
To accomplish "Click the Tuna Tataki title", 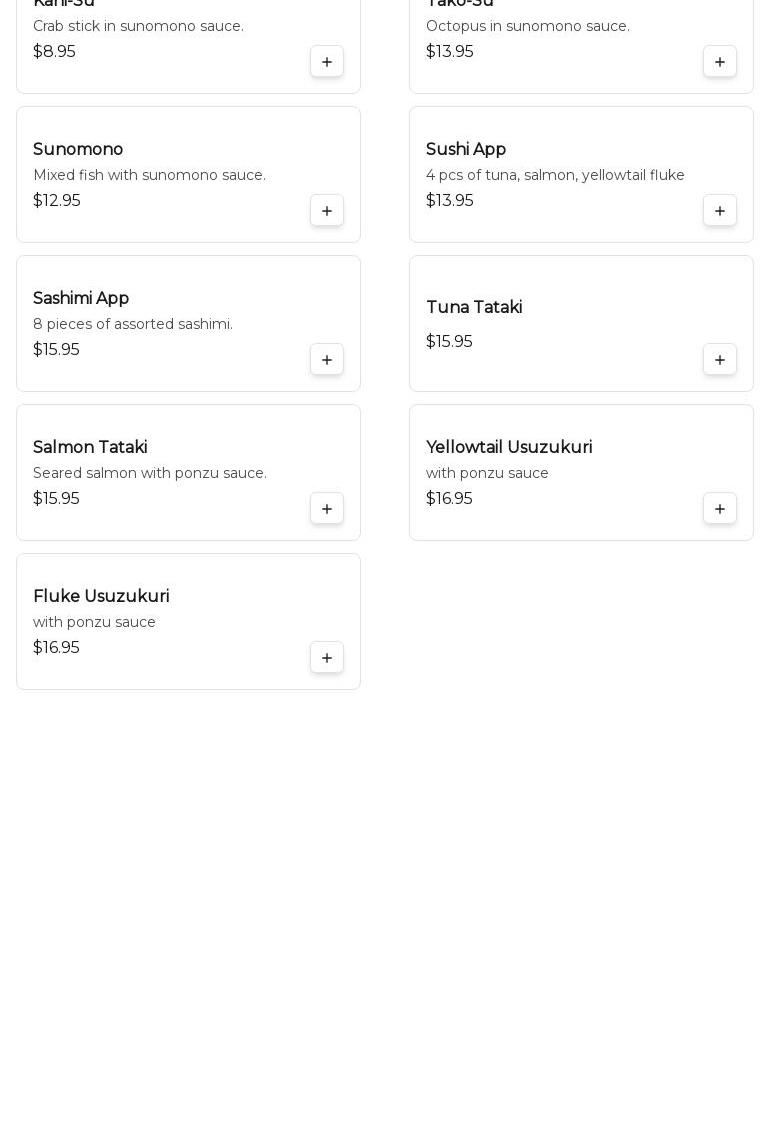I will click(474, 308).
